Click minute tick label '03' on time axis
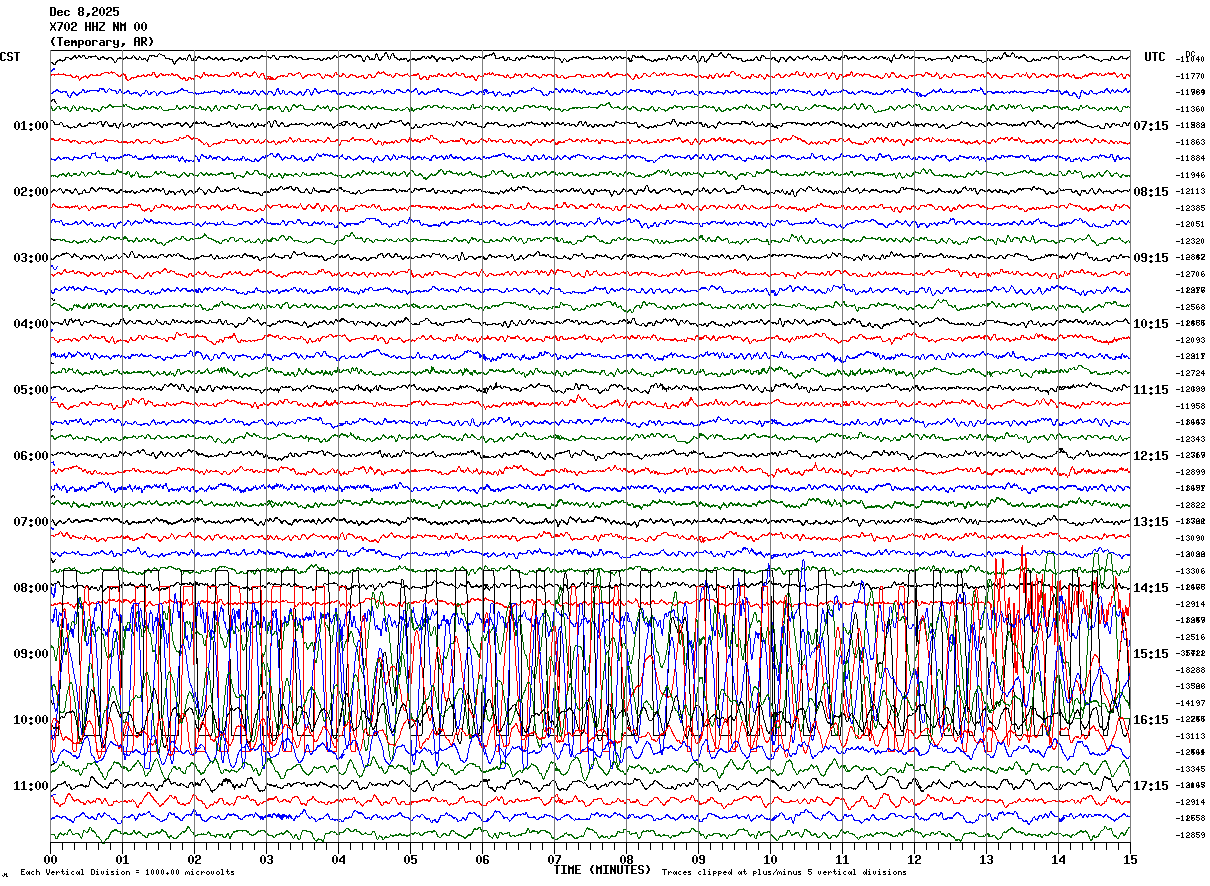This screenshot has width=1210, height=886. pos(266,859)
